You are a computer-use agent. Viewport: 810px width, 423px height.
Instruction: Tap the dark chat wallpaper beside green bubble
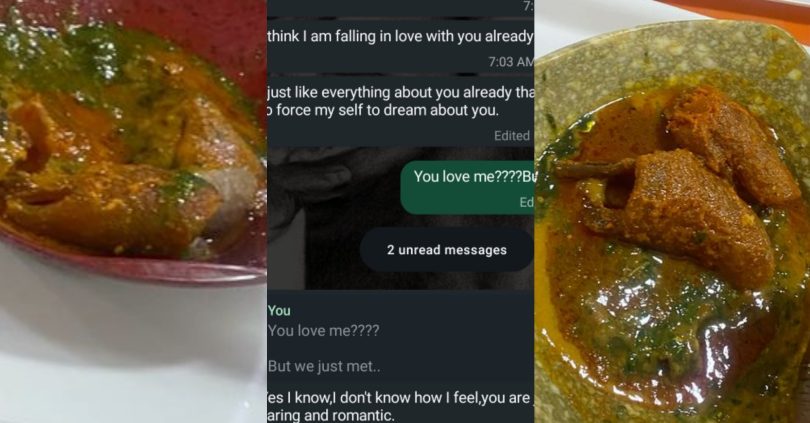[x=333, y=217]
